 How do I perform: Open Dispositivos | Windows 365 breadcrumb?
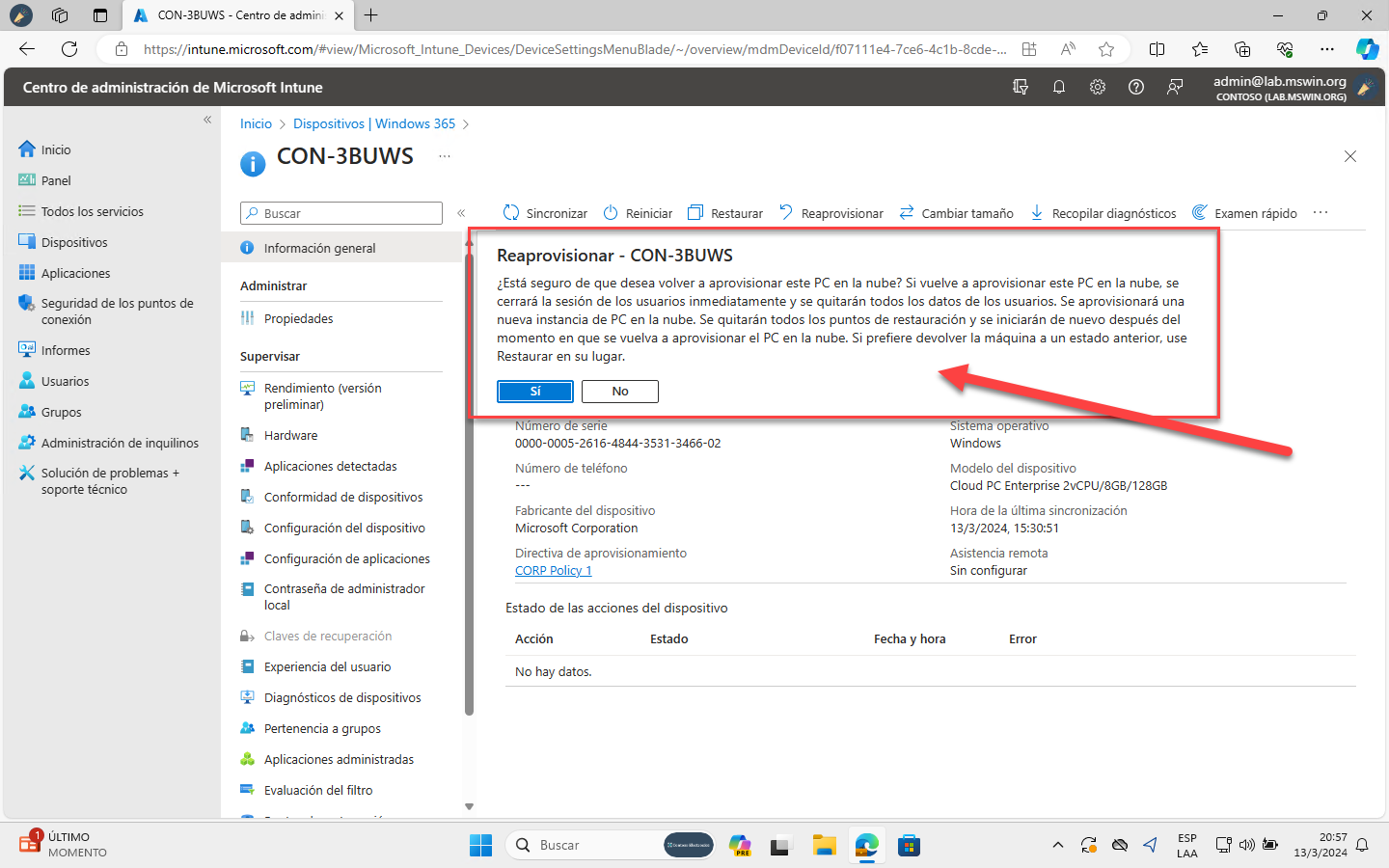point(374,123)
